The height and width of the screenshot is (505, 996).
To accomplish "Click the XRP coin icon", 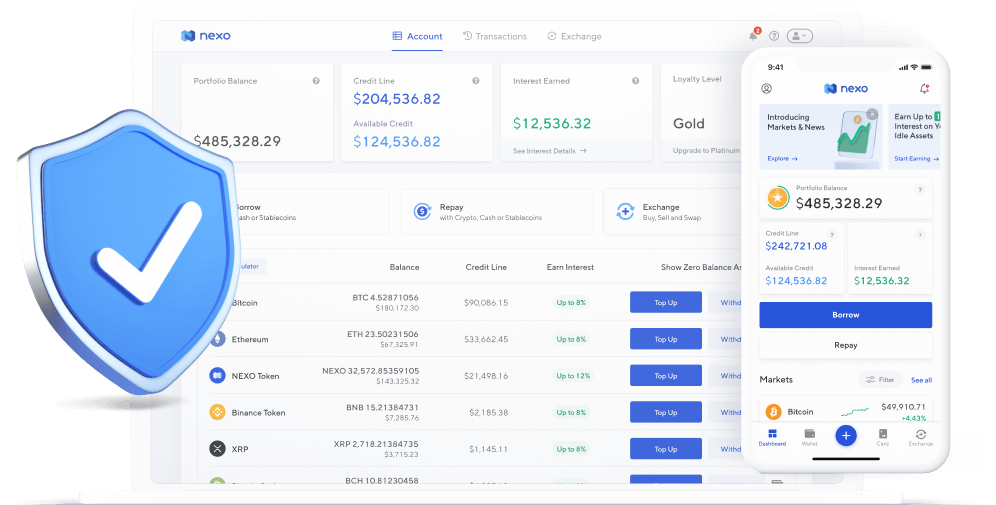I will click(x=217, y=449).
